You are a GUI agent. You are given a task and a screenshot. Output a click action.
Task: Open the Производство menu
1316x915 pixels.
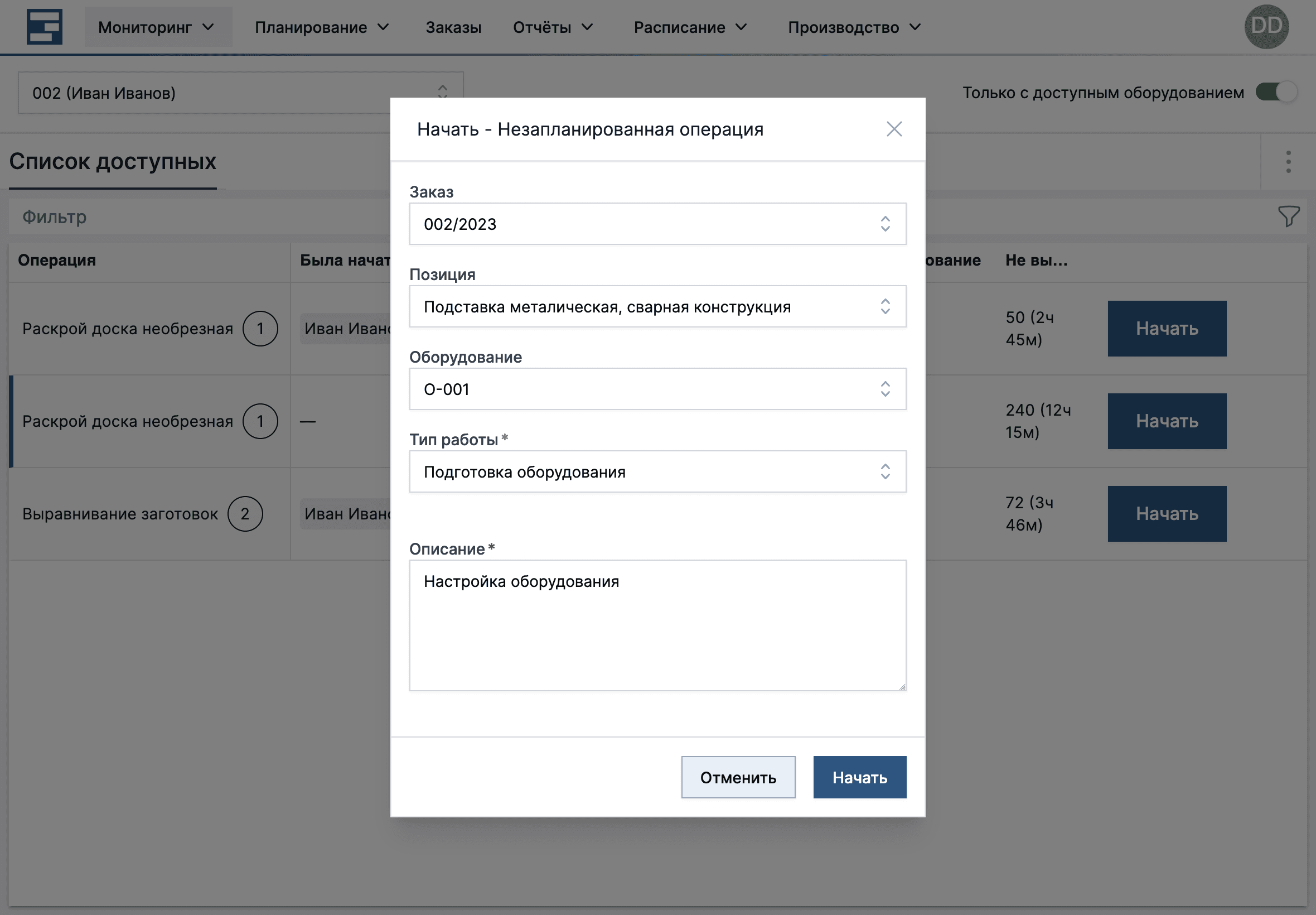(x=855, y=27)
